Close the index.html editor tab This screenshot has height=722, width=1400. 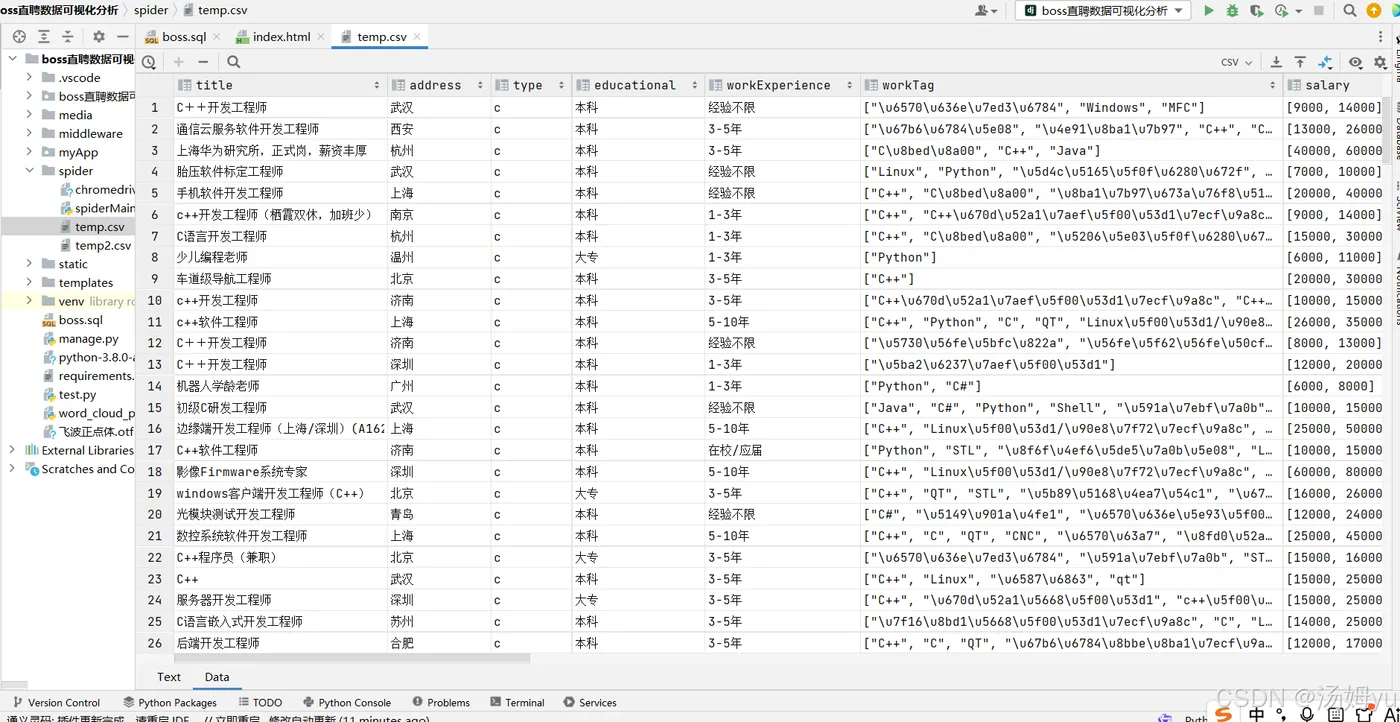coord(321,37)
